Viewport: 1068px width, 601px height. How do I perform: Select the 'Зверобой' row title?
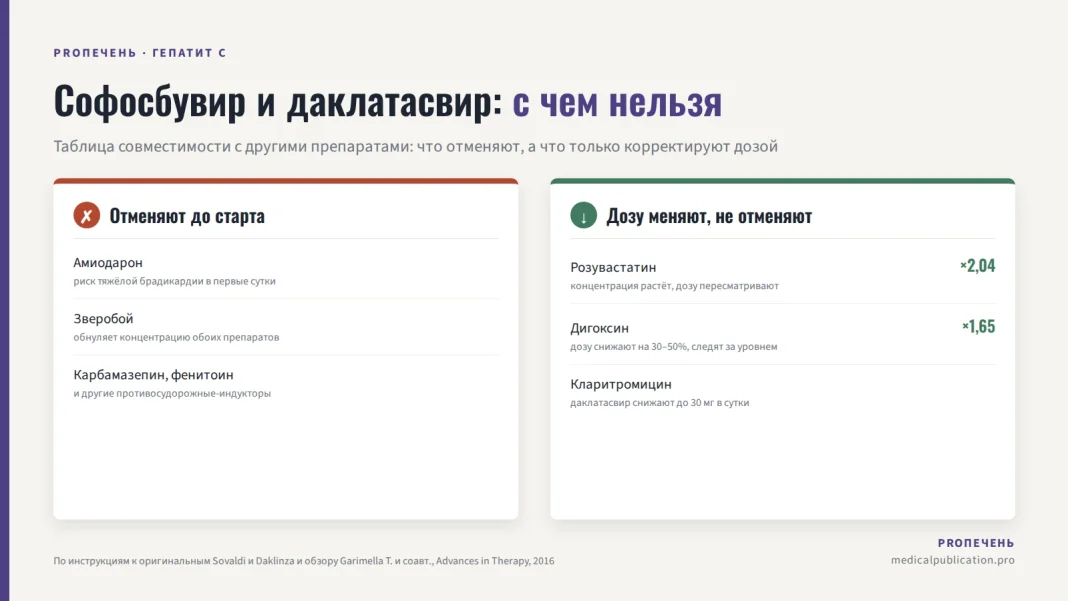[x=104, y=318]
